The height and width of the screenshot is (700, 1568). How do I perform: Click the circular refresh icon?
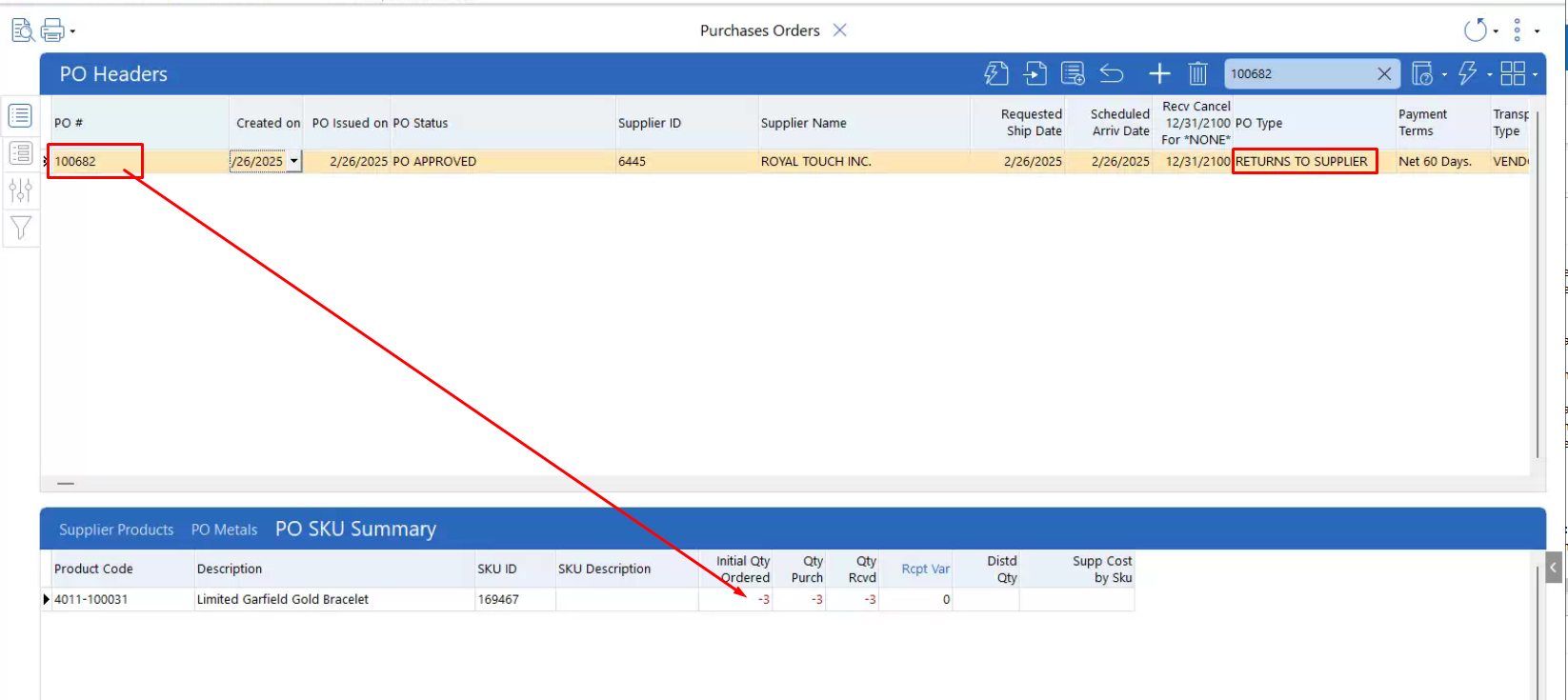pyautogui.click(x=1475, y=30)
